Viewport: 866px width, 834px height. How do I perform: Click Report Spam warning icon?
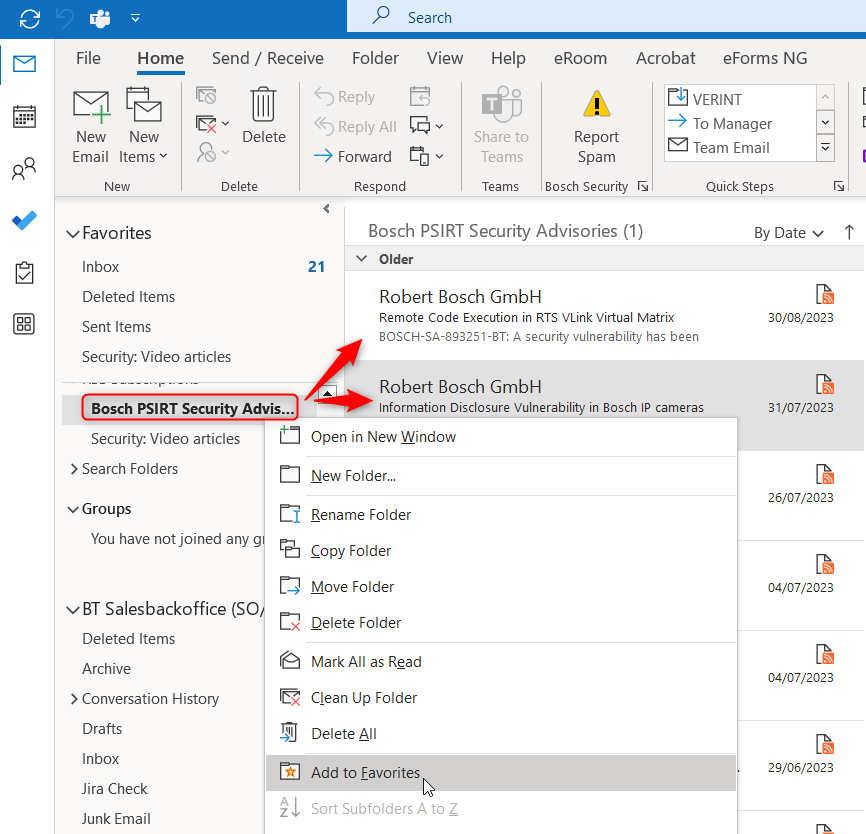pos(596,105)
